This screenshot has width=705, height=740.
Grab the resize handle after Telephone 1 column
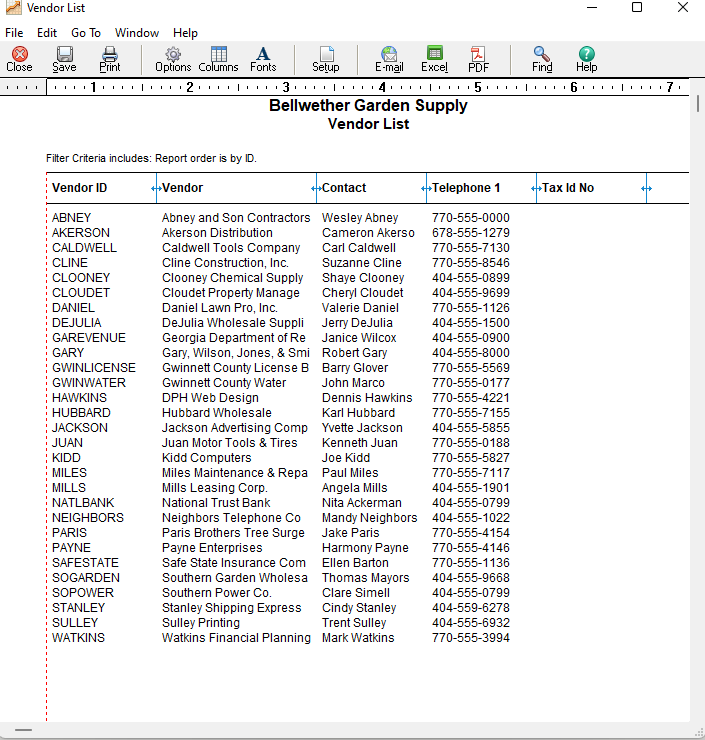click(x=536, y=188)
